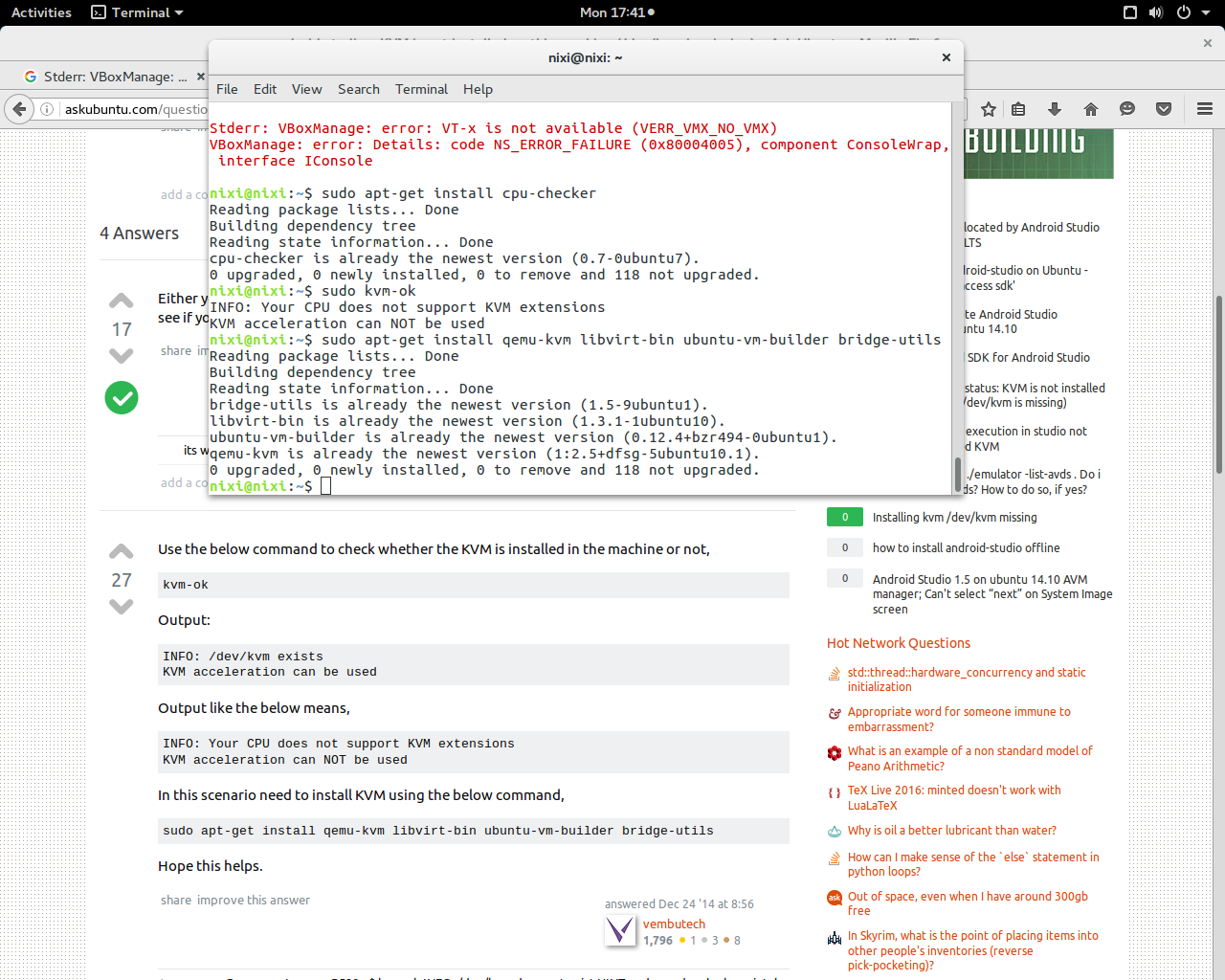1225x980 pixels.
Task: Click the green '0' score badge for kvm missing
Action: [x=845, y=517]
